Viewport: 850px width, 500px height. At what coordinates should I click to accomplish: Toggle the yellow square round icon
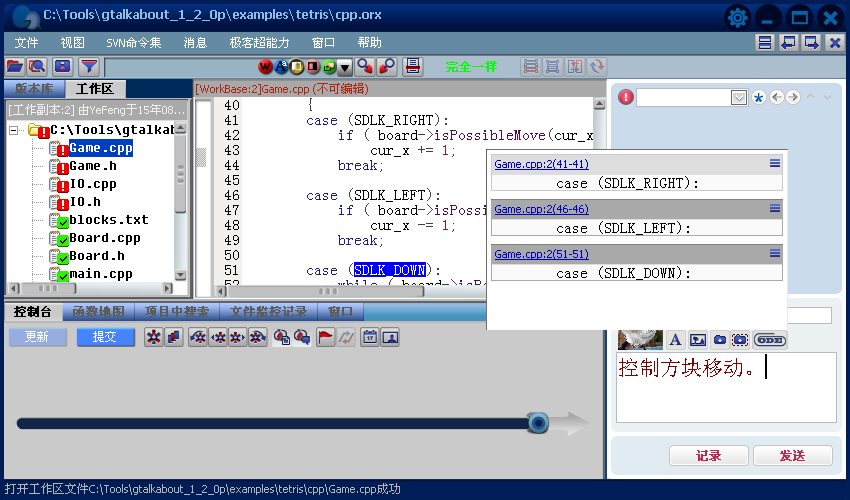click(x=297, y=67)
